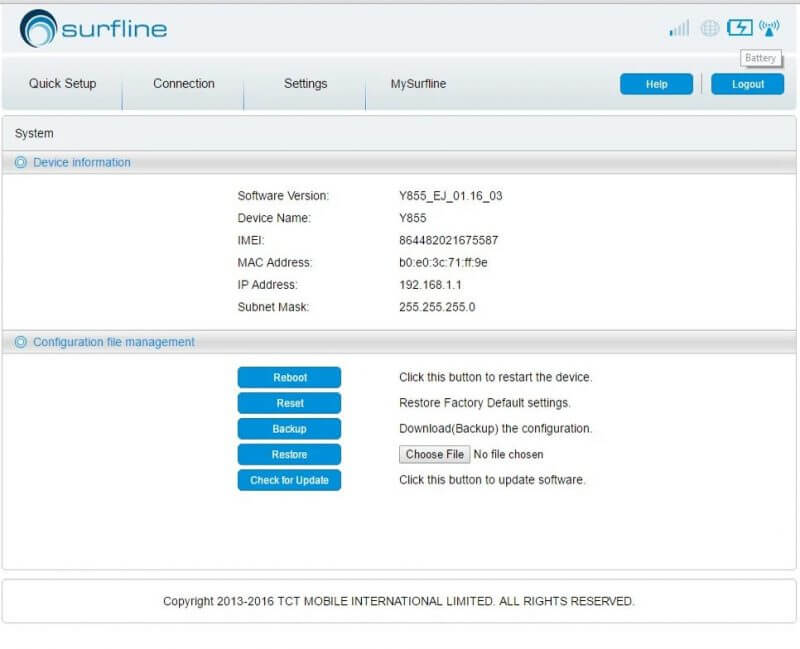Click Reset to restore factory defaults
Screen dimensions: 800x649
click(x=289, y=403)
